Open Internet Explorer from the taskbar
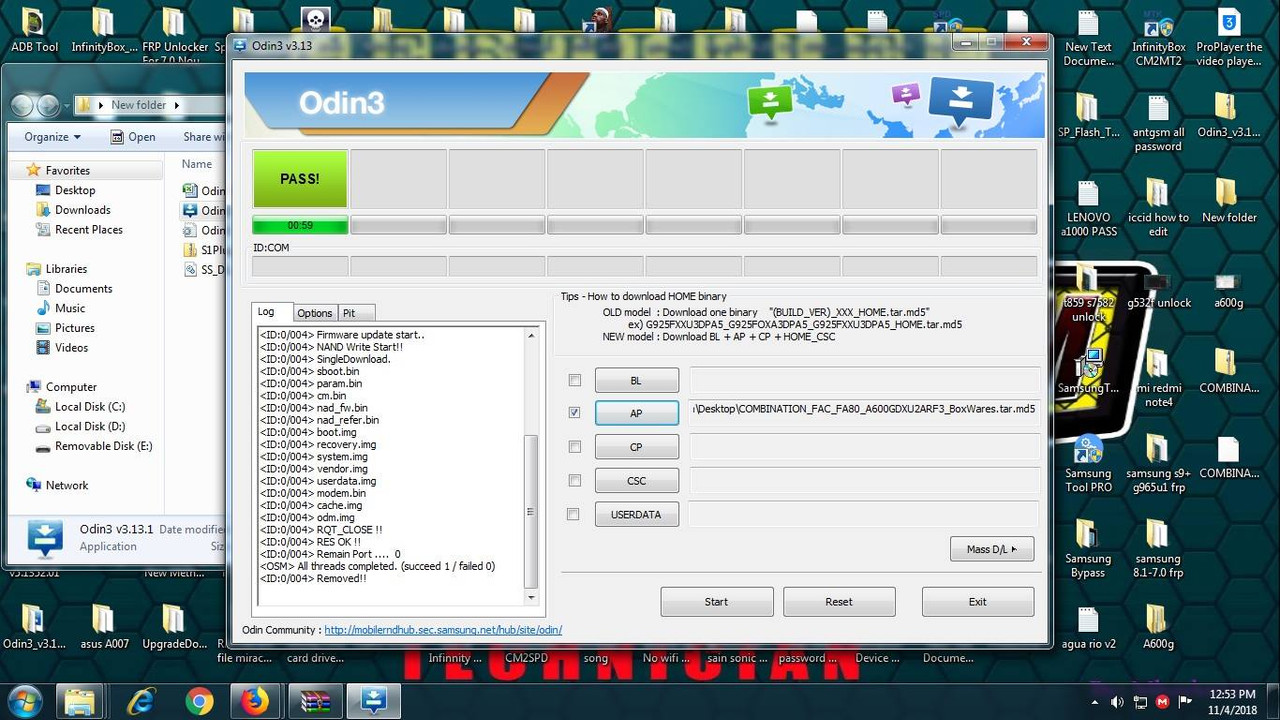Screen dimensions: 1280x720 [141, 700]
